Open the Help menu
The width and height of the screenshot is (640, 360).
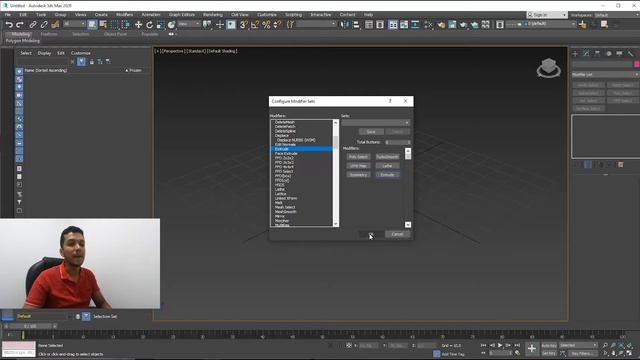pos(368,15)
